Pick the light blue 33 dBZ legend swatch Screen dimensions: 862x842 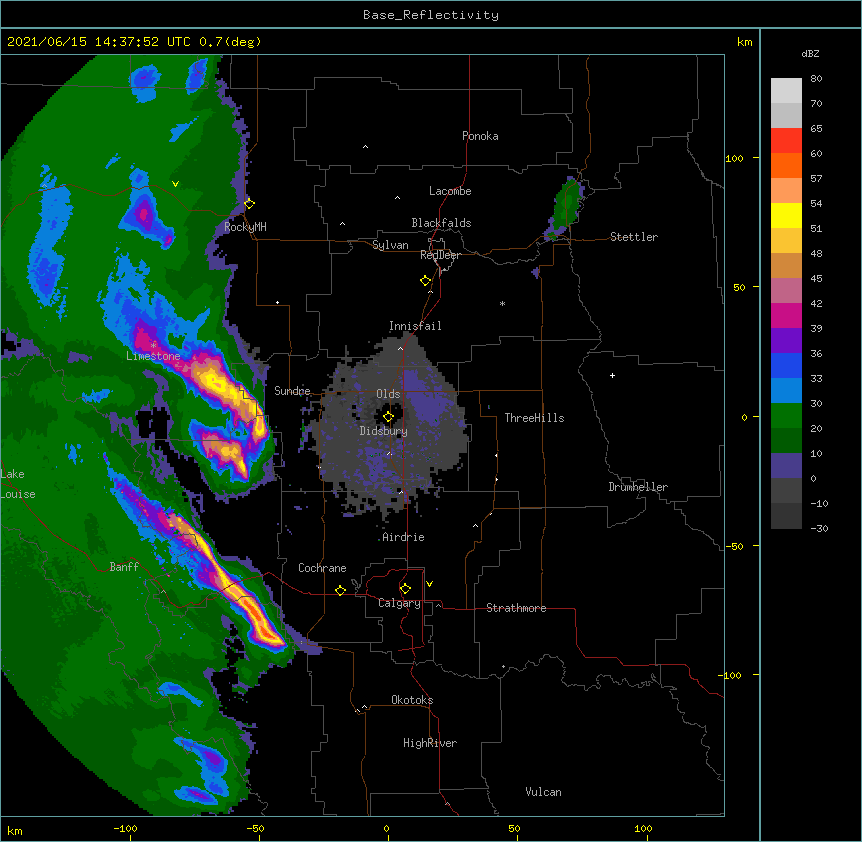tap(786, 391)
